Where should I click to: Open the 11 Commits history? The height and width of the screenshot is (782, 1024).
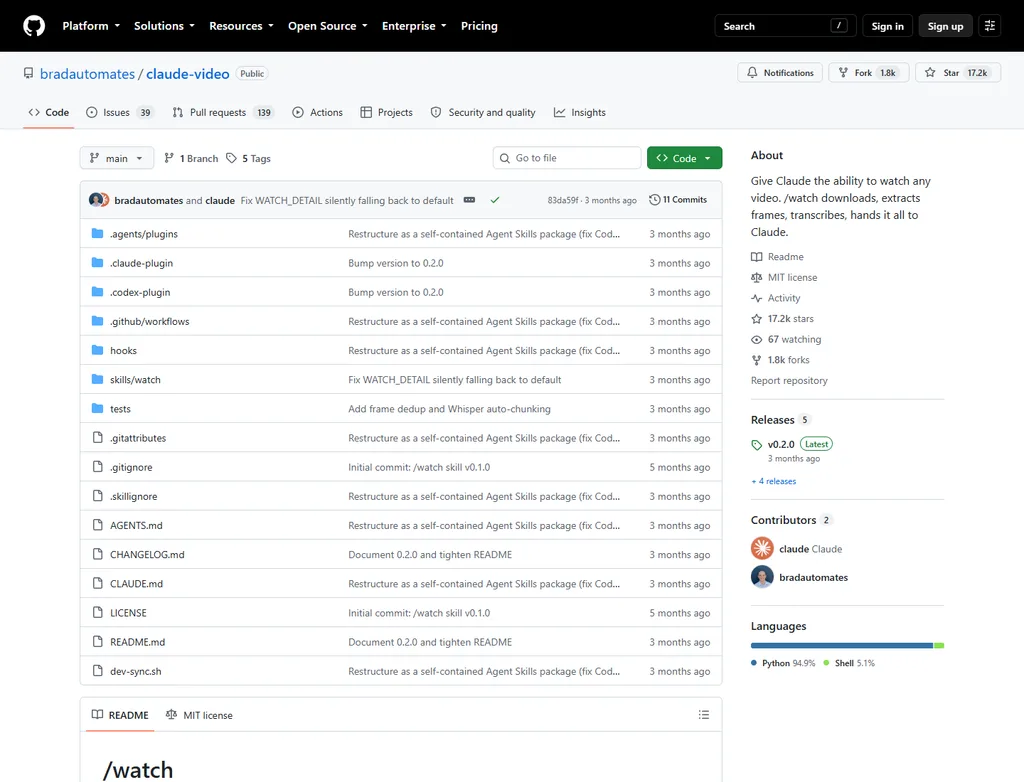point(678,200)
